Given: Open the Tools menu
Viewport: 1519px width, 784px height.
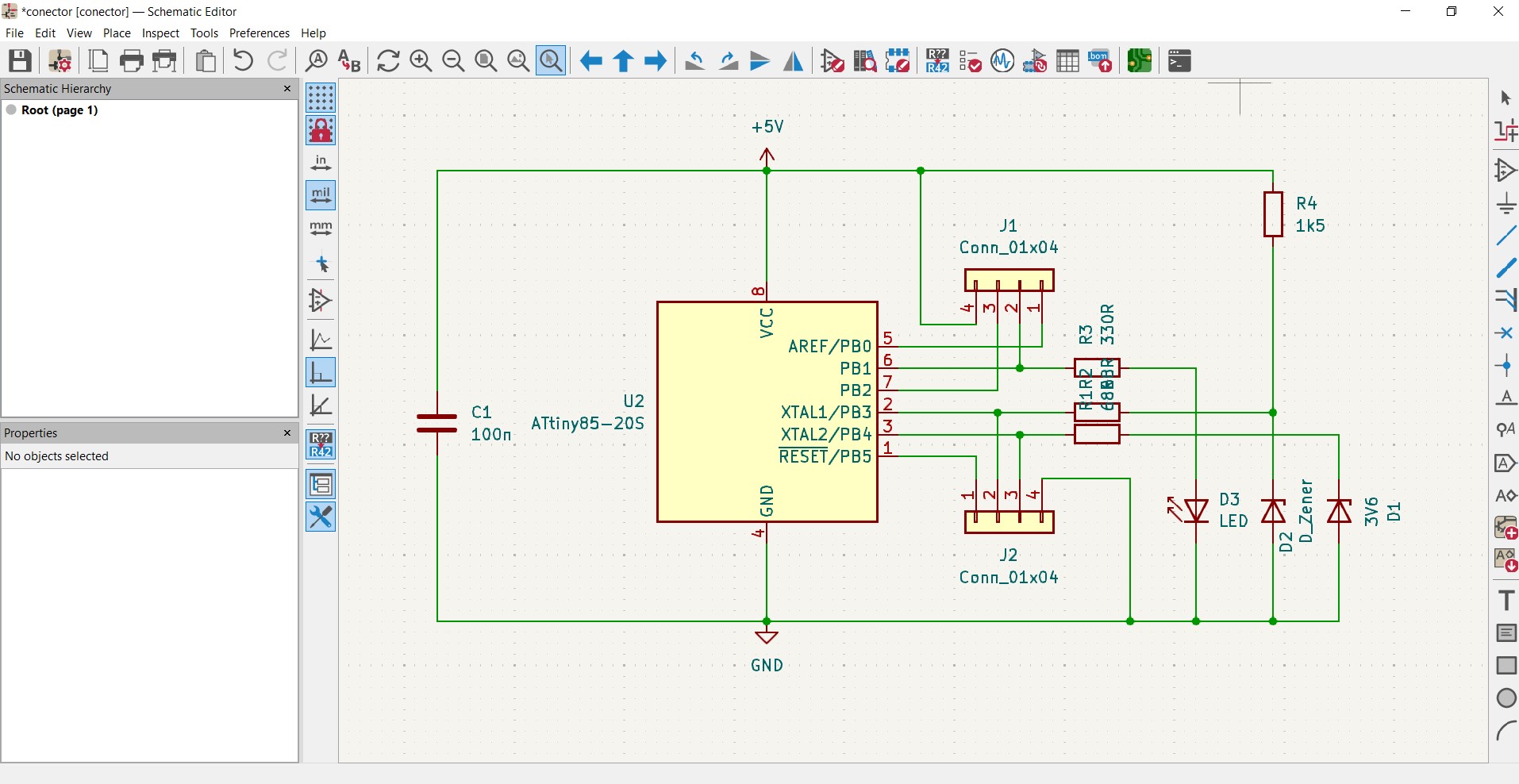Looking at the screenshot, I should (x=204, y=33).
